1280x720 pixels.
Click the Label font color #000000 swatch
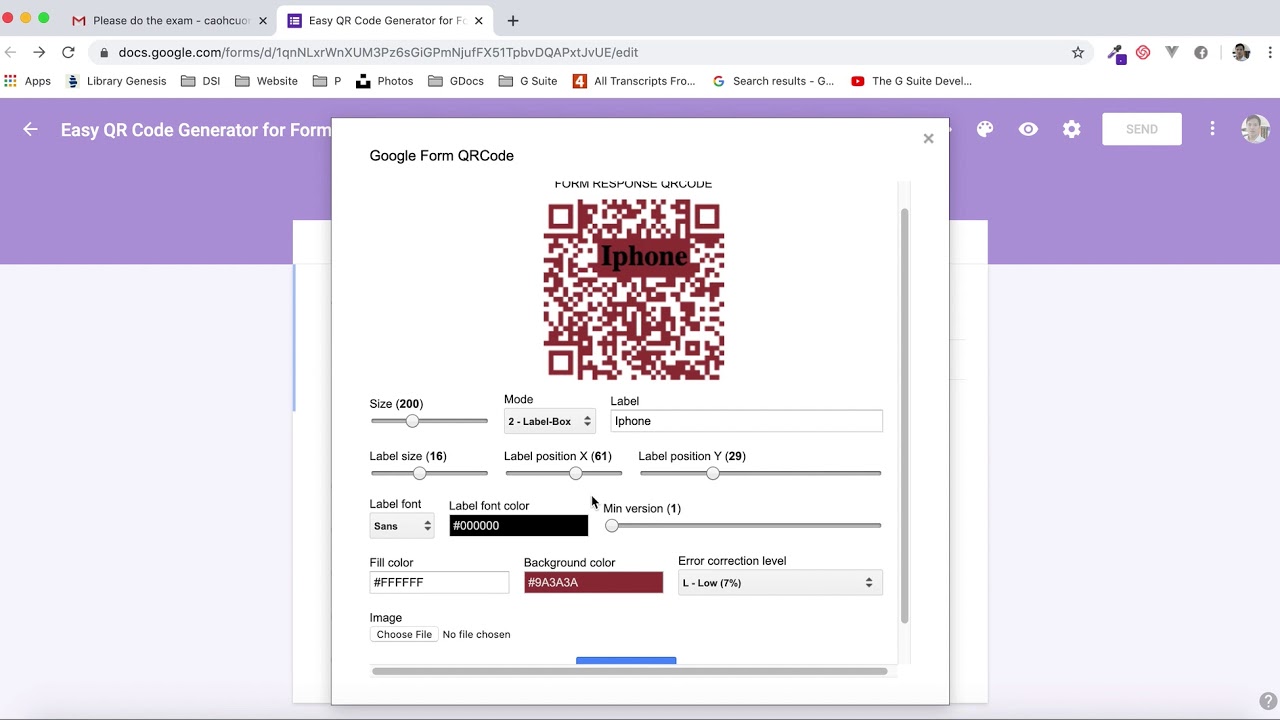tap(518, 525)
